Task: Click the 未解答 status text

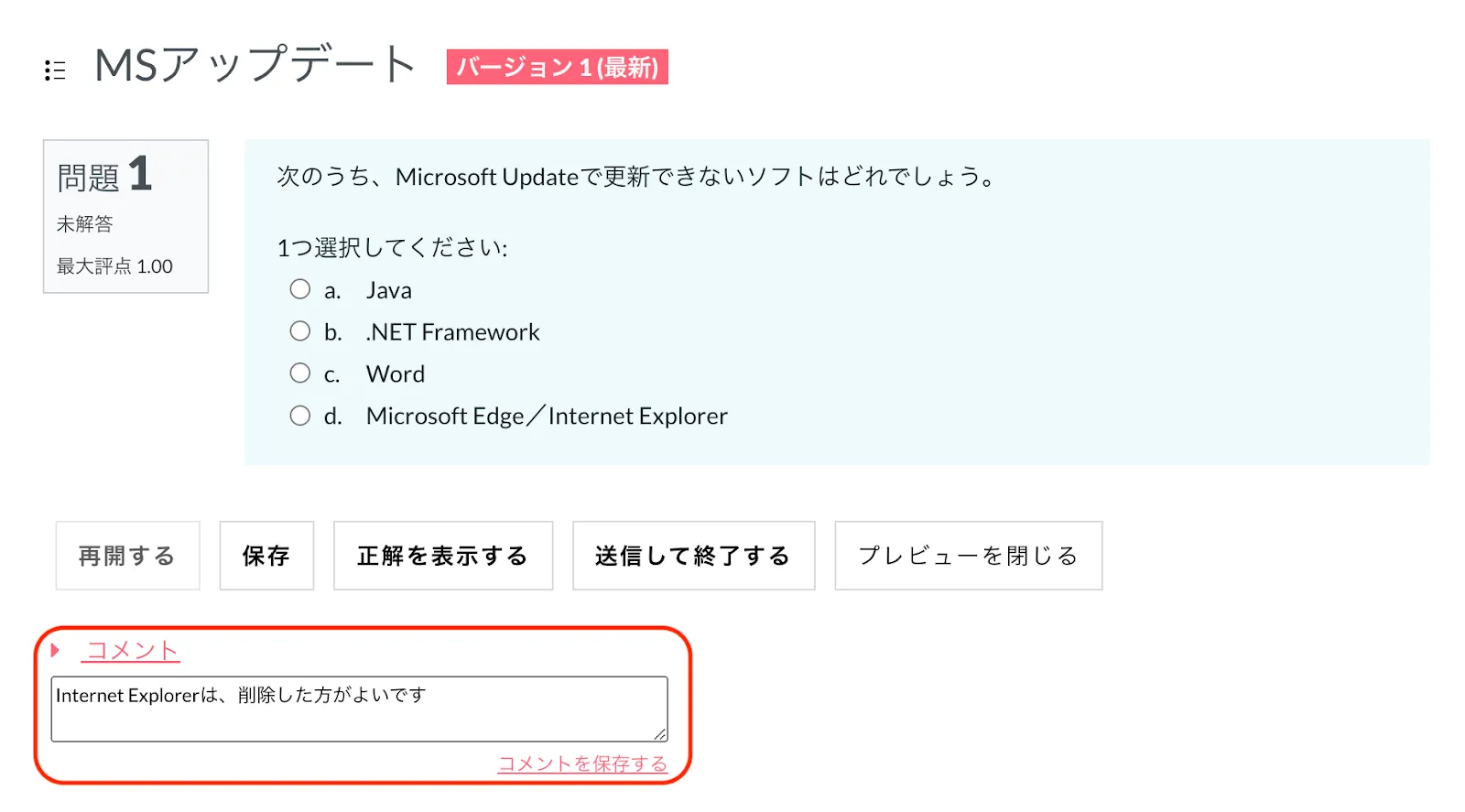Action: click(x=85, y=224)
